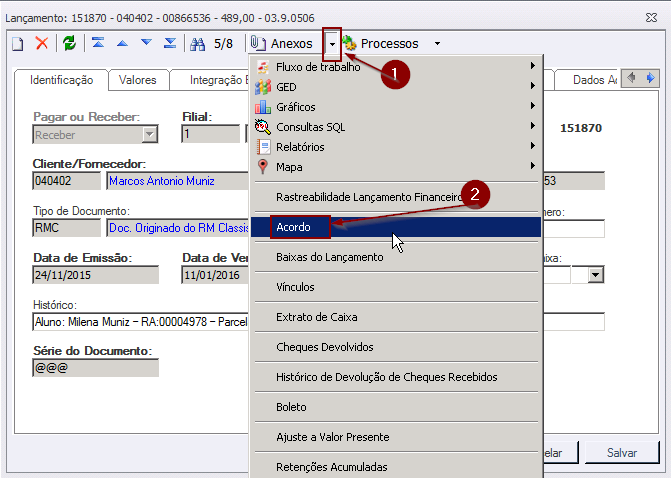The height and width of the screenshot is (478, 671).
Task: Select Acordo in the menu
Action: point(294,227)
